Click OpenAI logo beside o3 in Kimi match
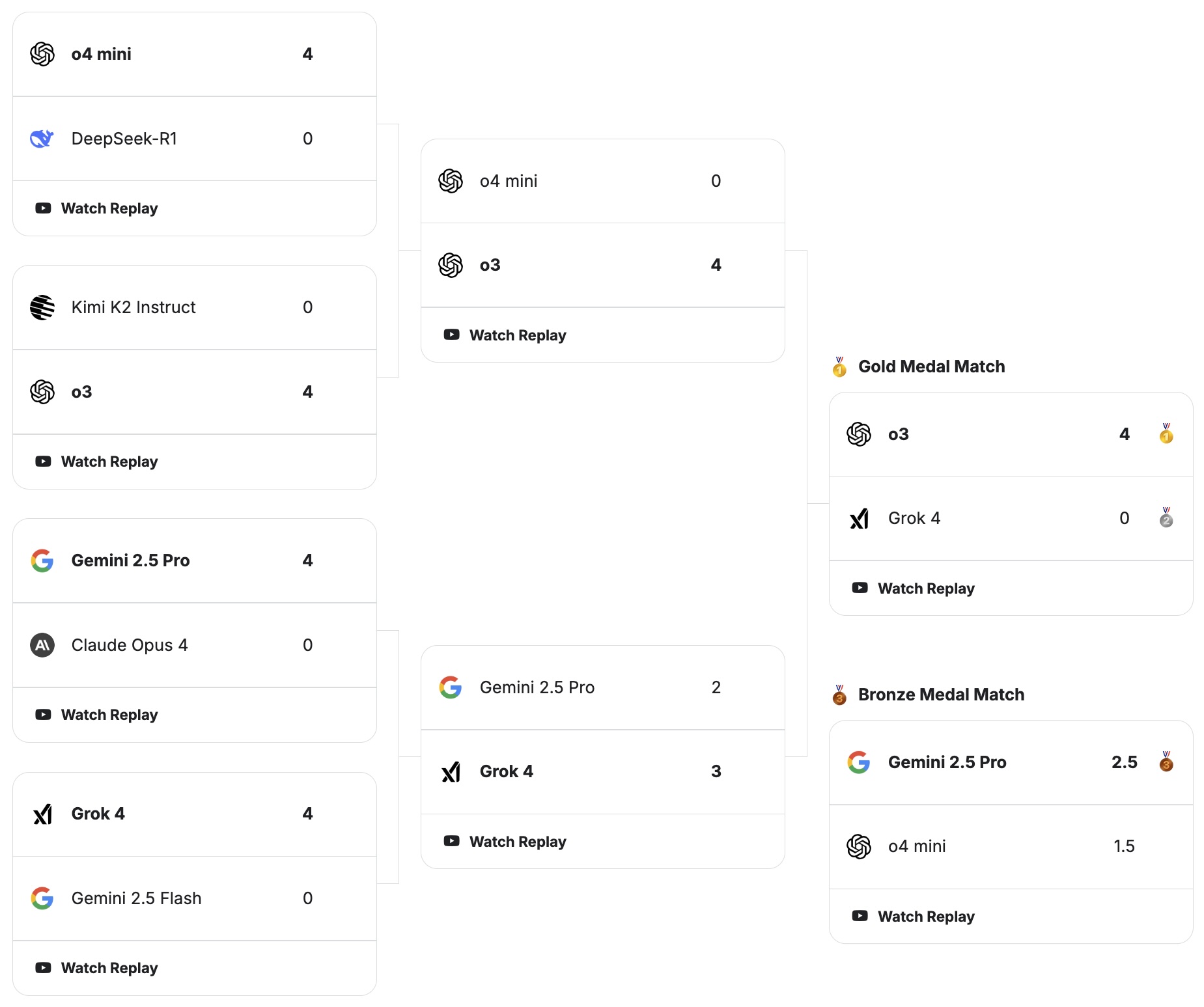The image size is (1204, 1007). (42, 392)
